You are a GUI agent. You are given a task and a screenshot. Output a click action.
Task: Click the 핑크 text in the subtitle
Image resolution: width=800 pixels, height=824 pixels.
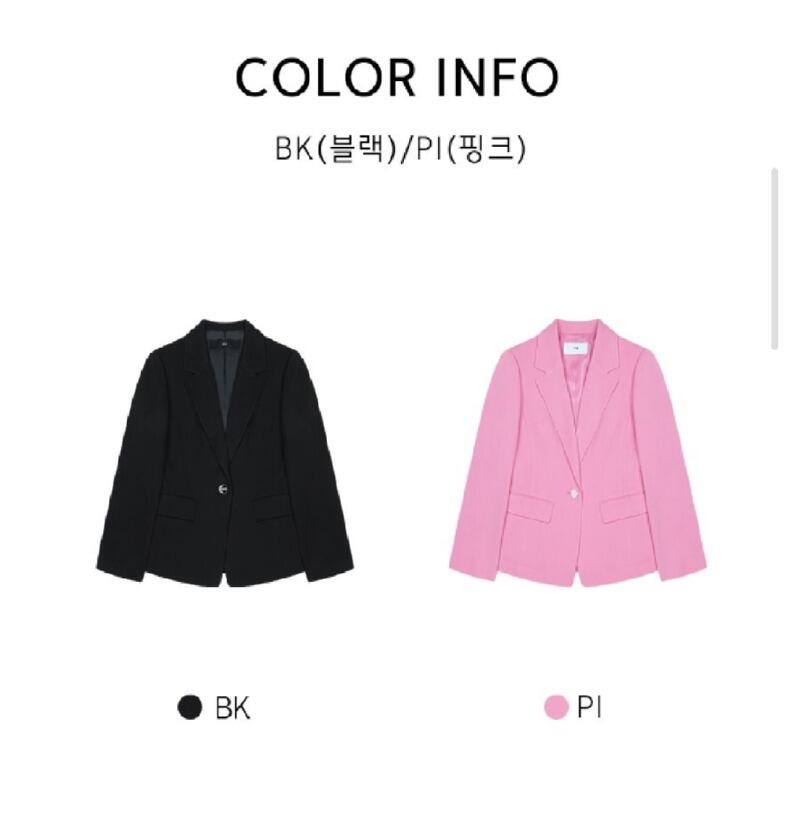tap(485, 149)
